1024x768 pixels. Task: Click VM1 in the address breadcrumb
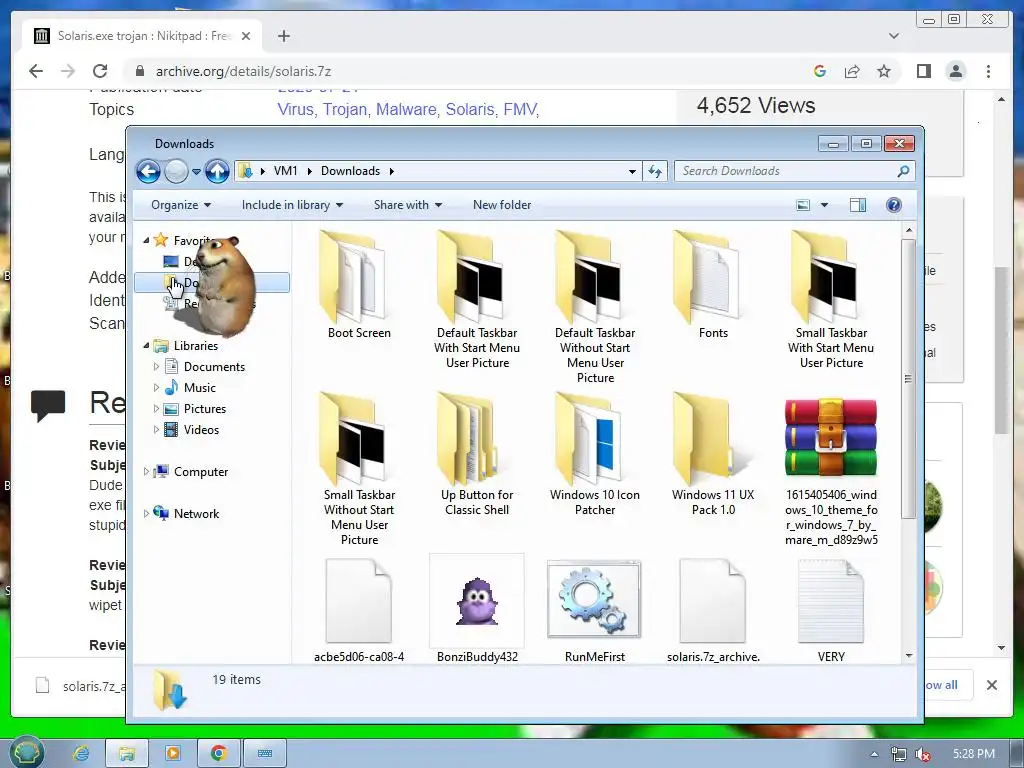point(285,171)
